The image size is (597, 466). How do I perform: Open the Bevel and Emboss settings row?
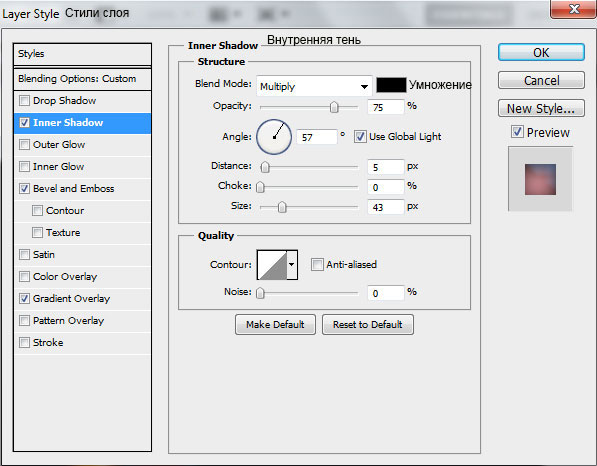tap(82, 188)
